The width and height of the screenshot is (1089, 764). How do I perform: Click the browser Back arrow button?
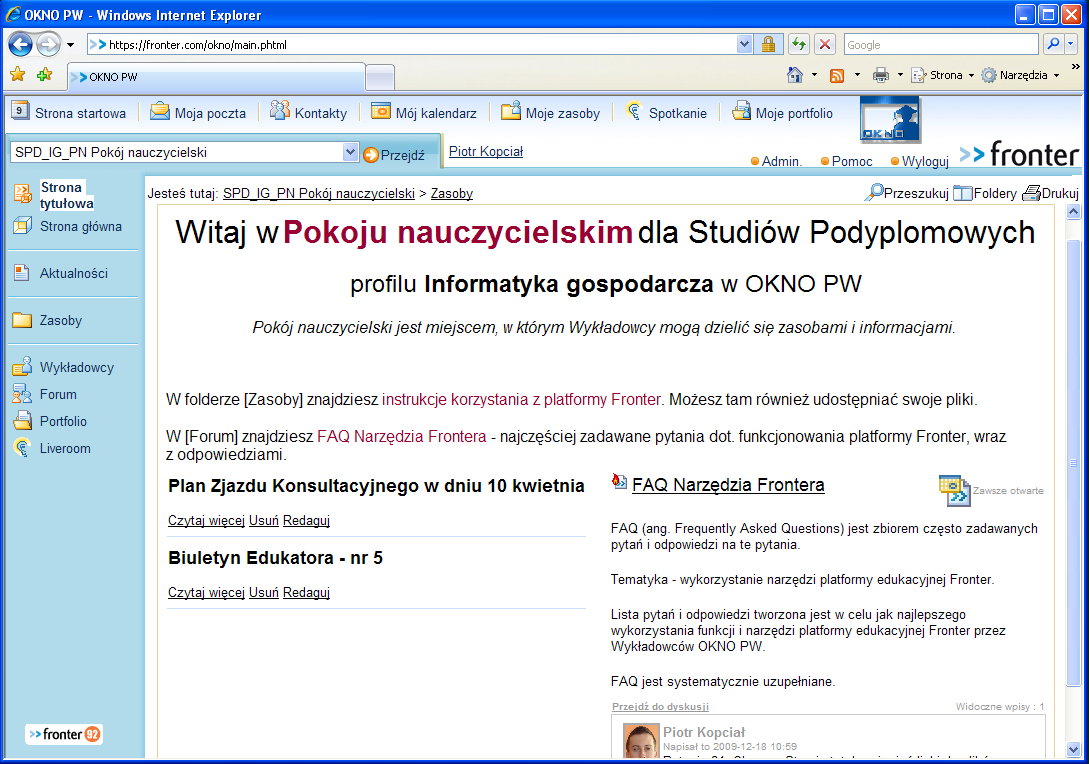click(20, 44)
